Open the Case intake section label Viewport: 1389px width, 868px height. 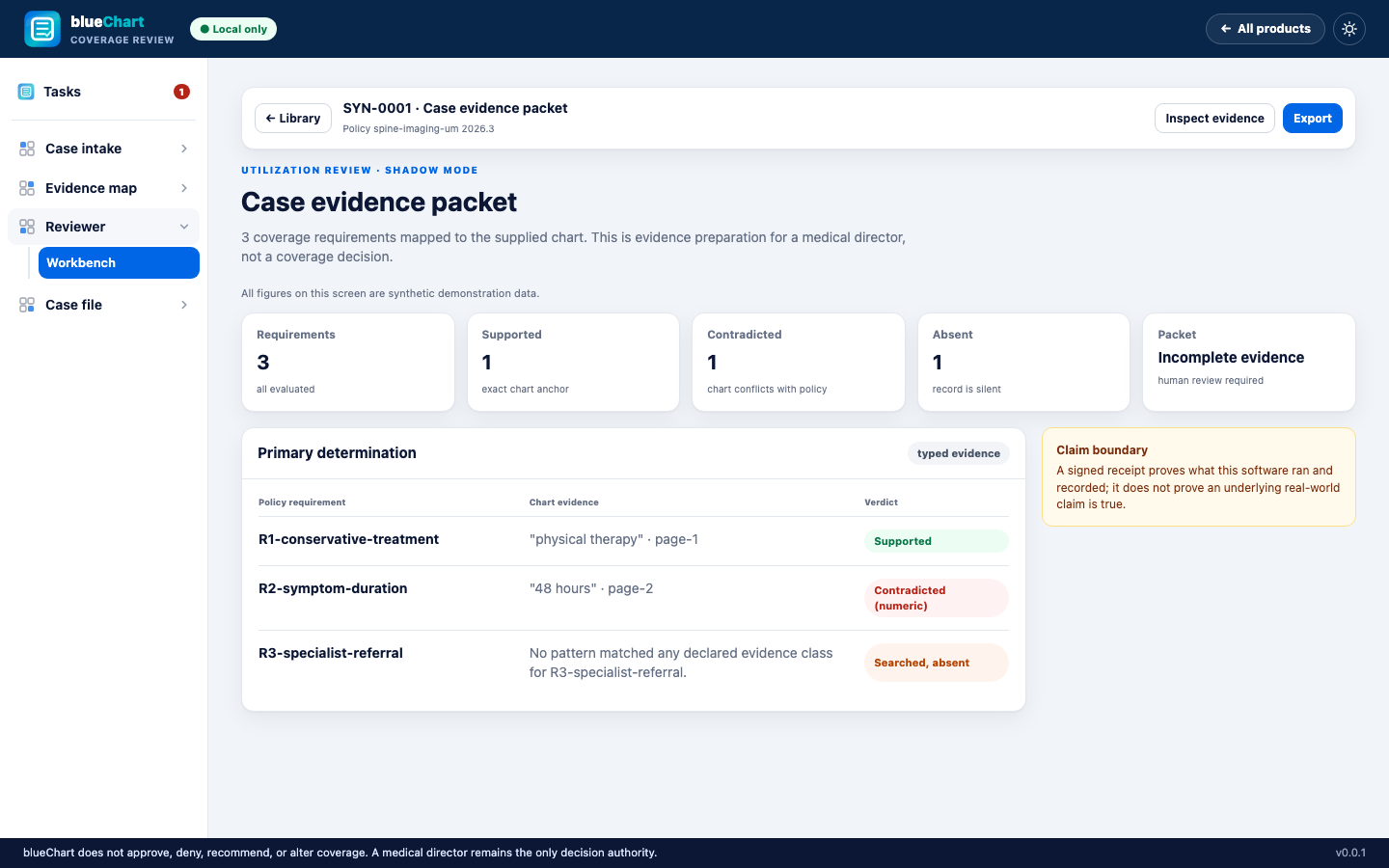pos(83,149)
